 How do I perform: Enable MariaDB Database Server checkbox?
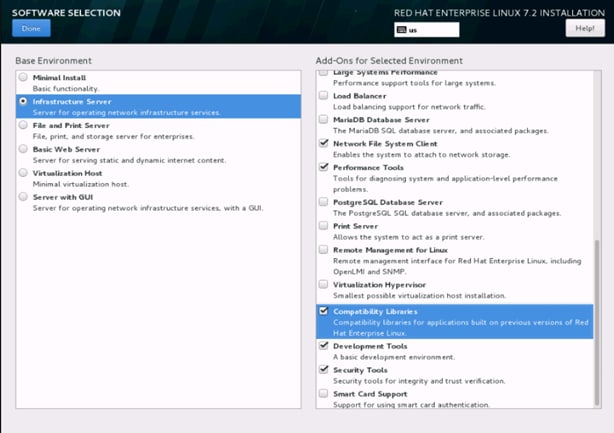[323, 119]
